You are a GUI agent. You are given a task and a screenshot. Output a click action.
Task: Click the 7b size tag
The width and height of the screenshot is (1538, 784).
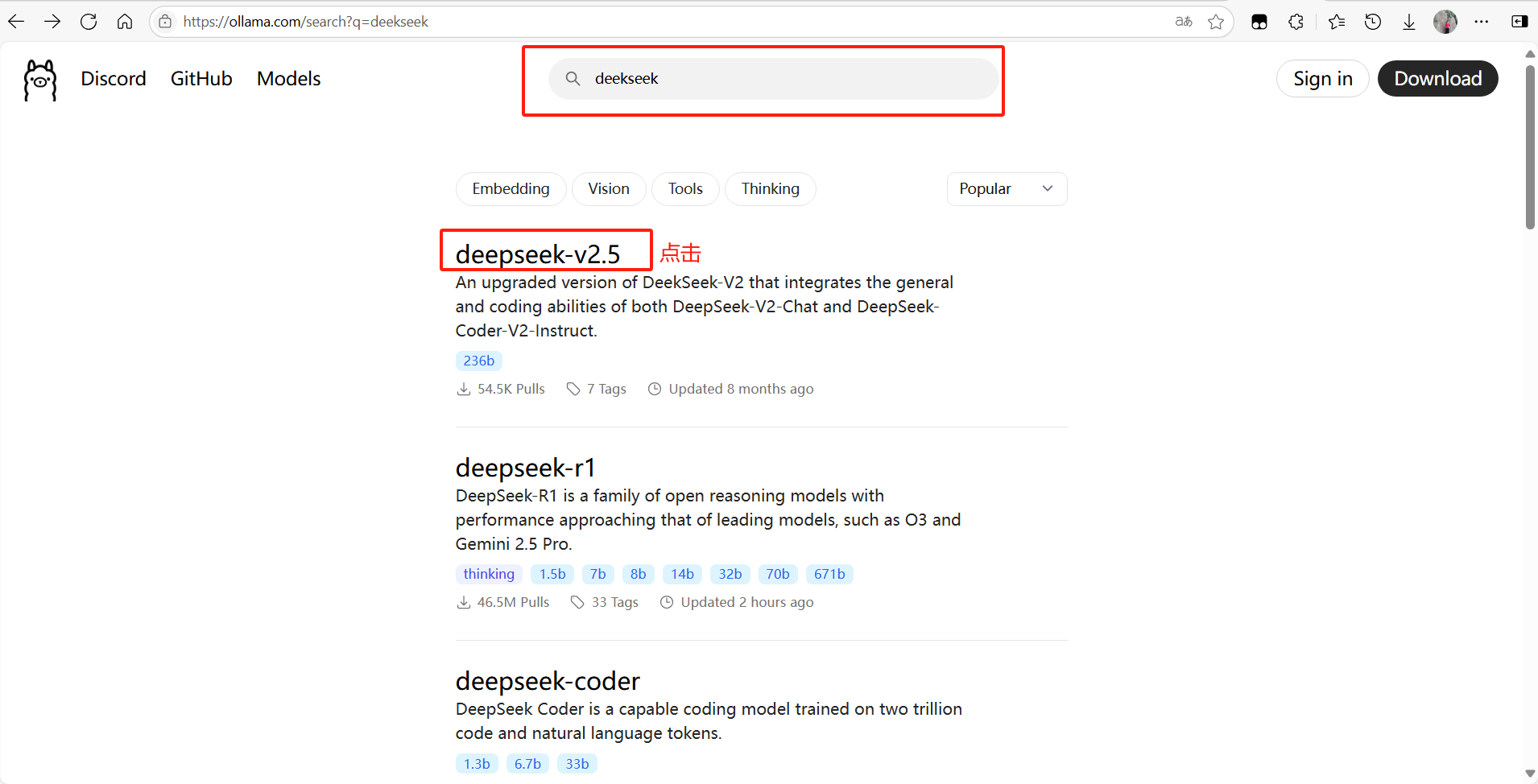(x=598, y=574)
